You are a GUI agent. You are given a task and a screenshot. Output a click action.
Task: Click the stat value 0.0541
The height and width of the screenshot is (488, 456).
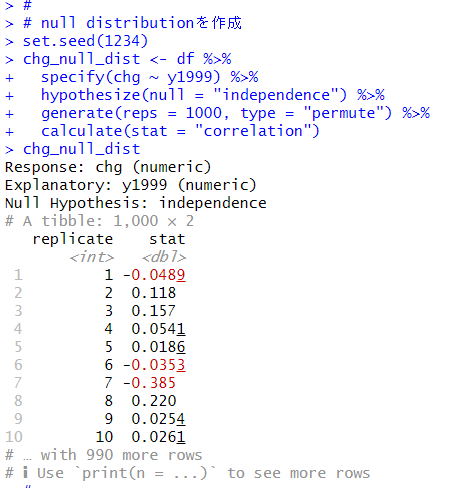click(158, 329)
